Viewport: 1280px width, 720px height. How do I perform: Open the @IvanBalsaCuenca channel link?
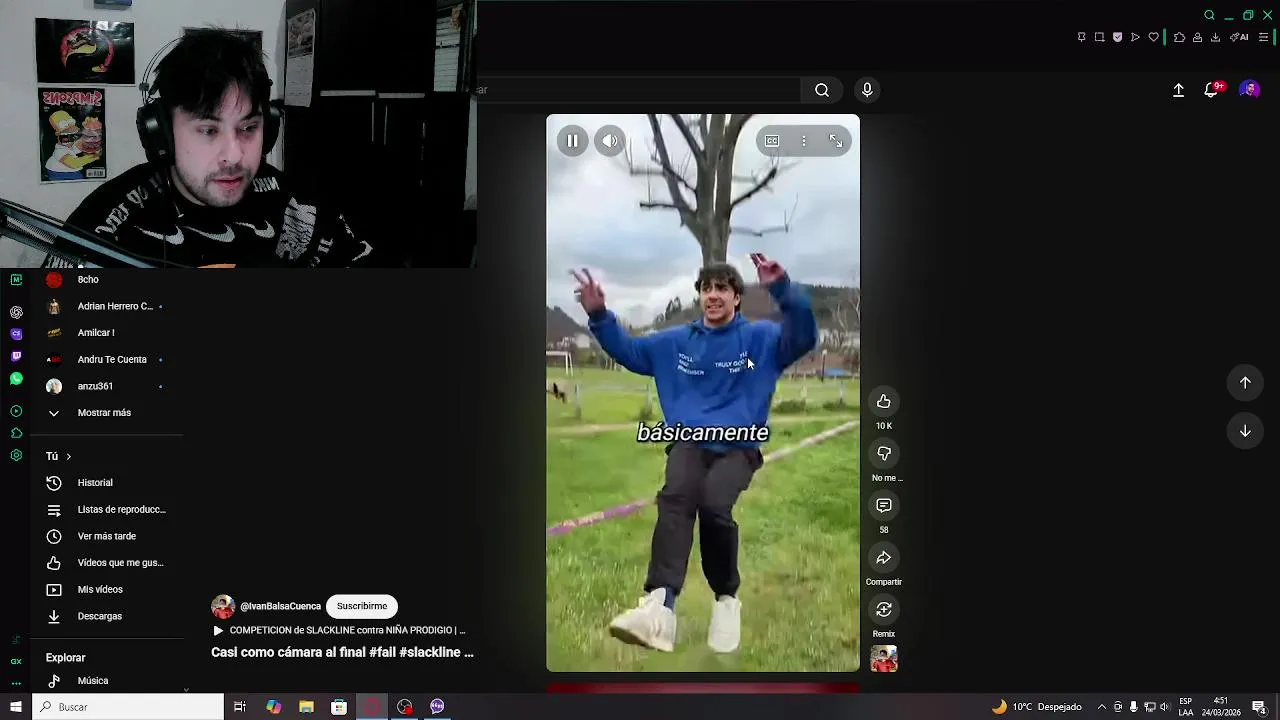tap(280, 606)
